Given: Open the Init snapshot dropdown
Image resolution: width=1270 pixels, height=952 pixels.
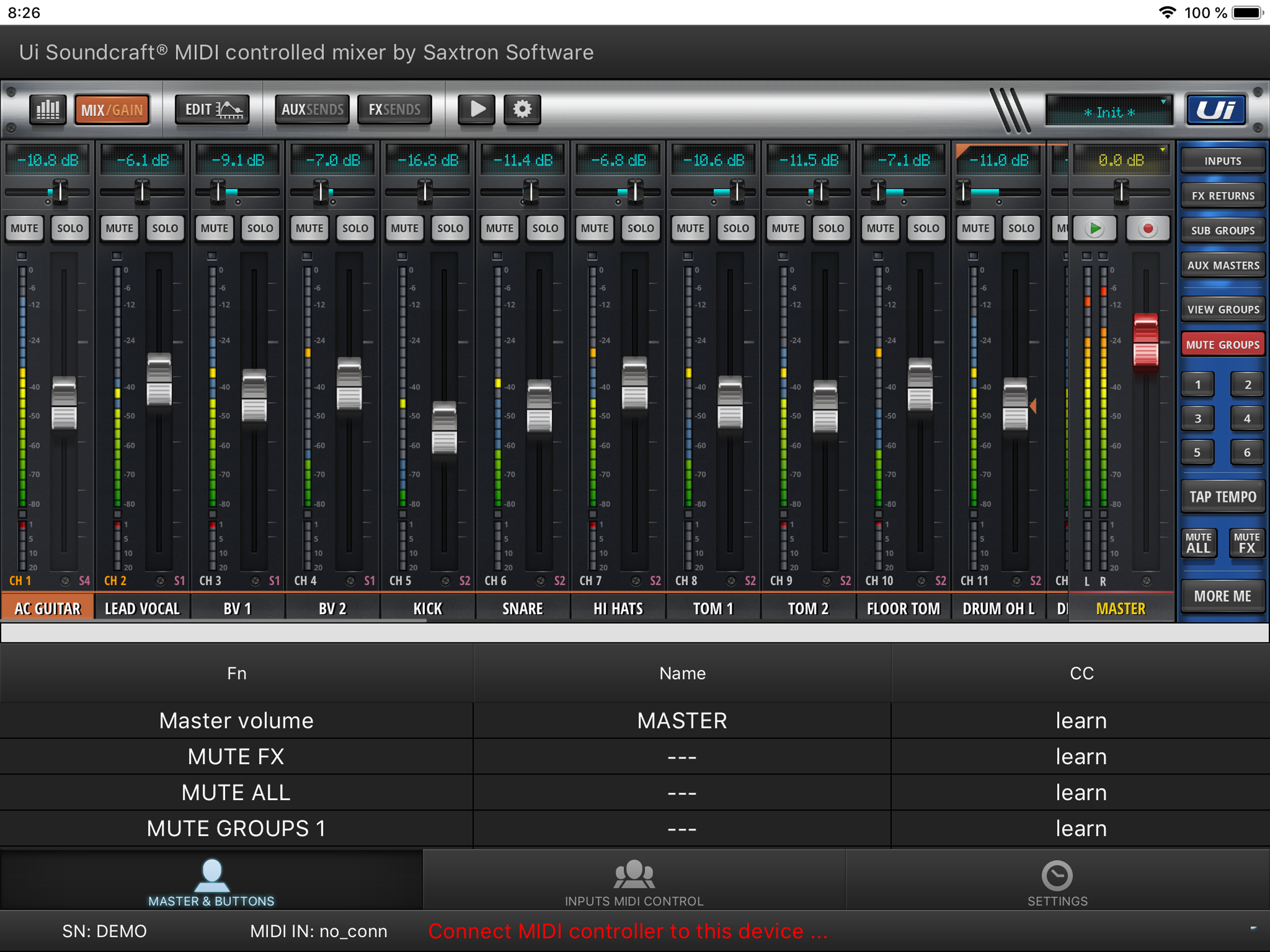Looking at the screenshot, I should pyautogui.click(x=1109, y=111).
